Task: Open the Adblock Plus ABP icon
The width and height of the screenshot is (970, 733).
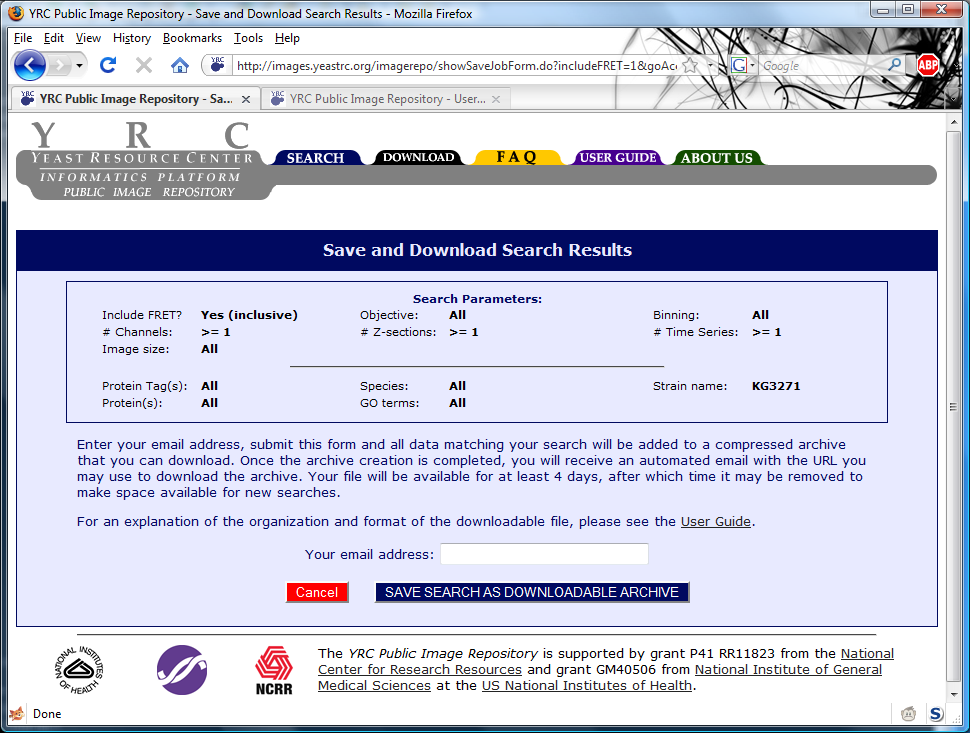Action: point(928,66)
